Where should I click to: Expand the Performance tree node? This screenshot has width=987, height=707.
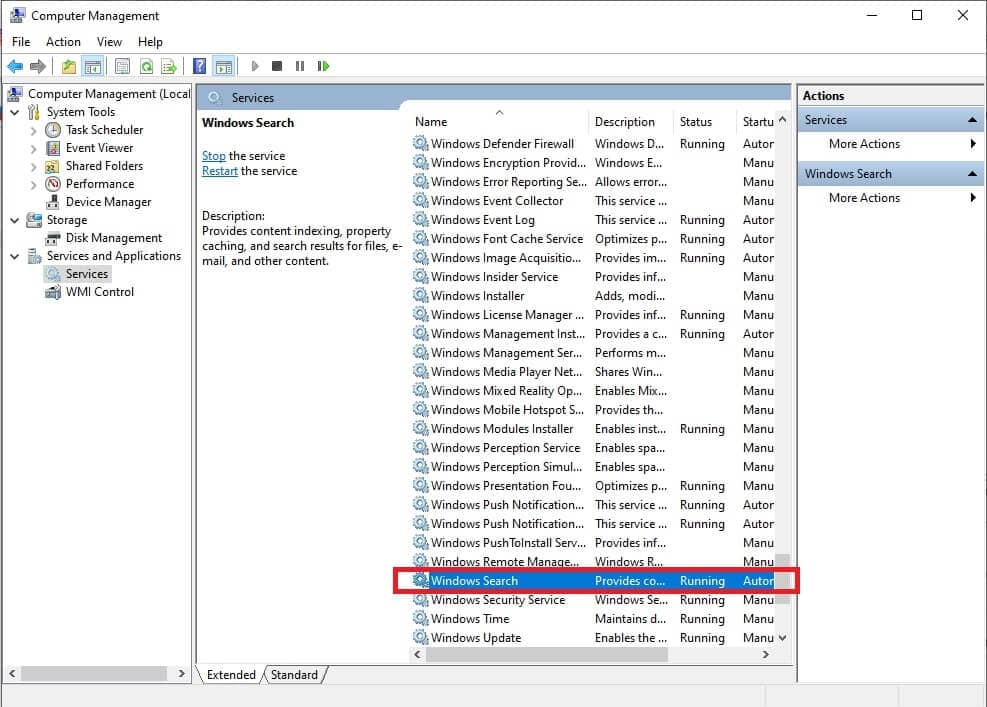point(33,184)
